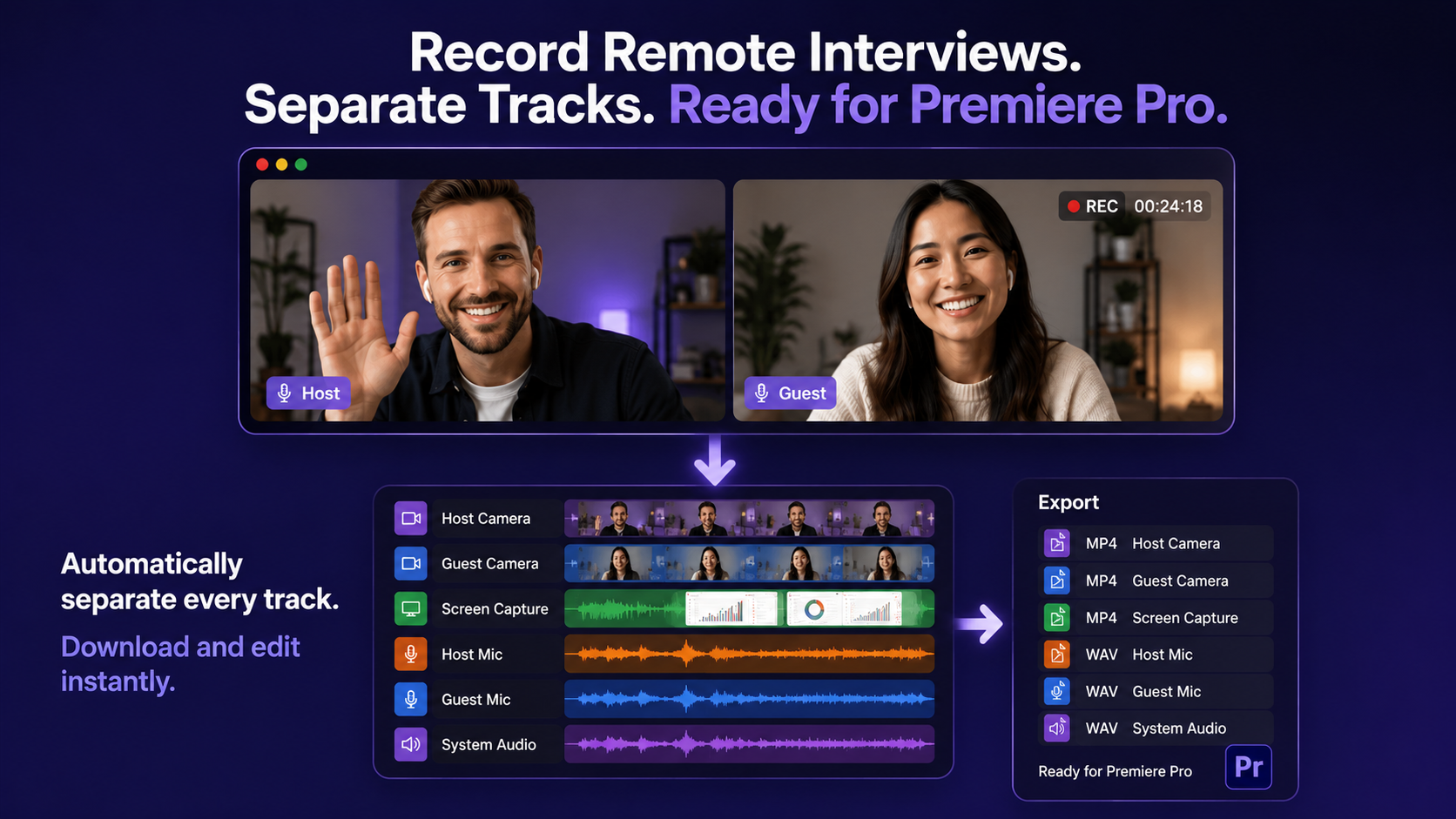Open the Premiere Pro Pr icon
1456x819 pixels.
coord(1248,767)
